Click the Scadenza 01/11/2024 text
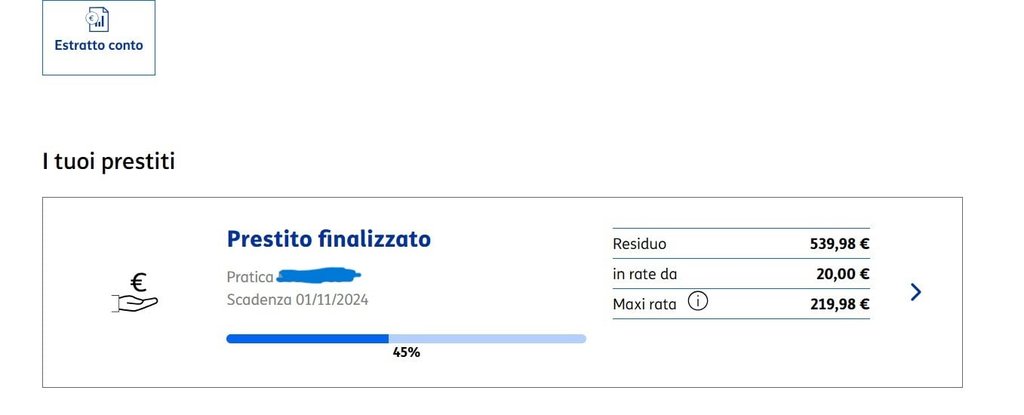This screenshot has height=415, width=1024. pos(297,300)
